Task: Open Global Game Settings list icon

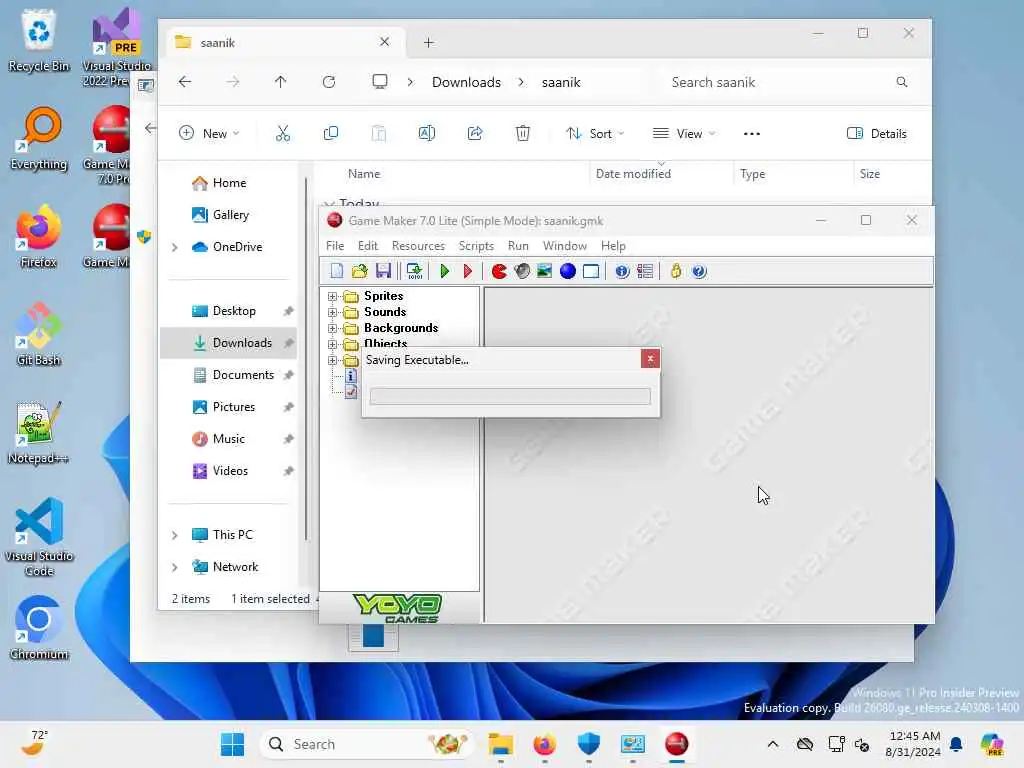Action: (645, 271)
